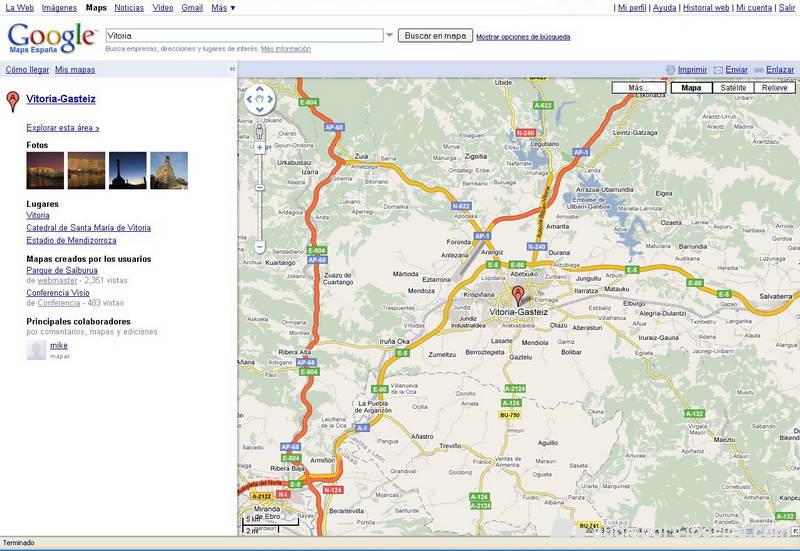
Task: Open the Vitoria-Gasteiz result title
Action: click(x=61, y=99)
